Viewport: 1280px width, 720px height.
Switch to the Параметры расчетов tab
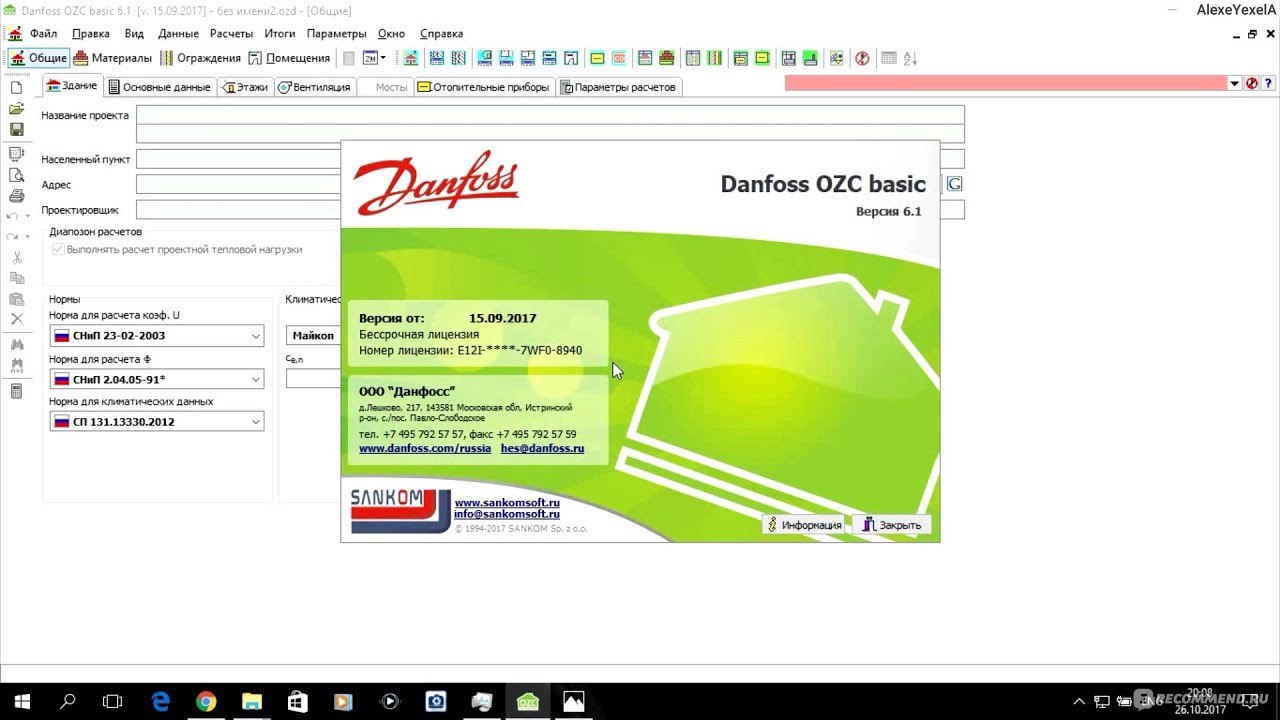click(x=618, y=87)
